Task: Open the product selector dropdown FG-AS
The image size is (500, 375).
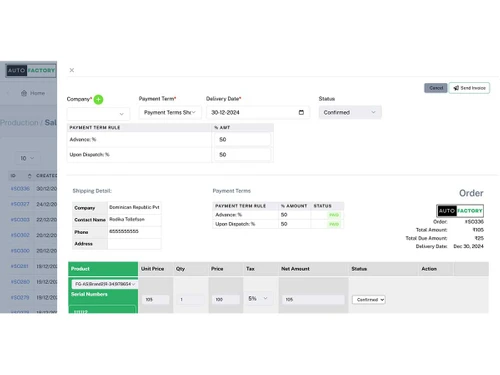Action: click(x=105, y=284)
